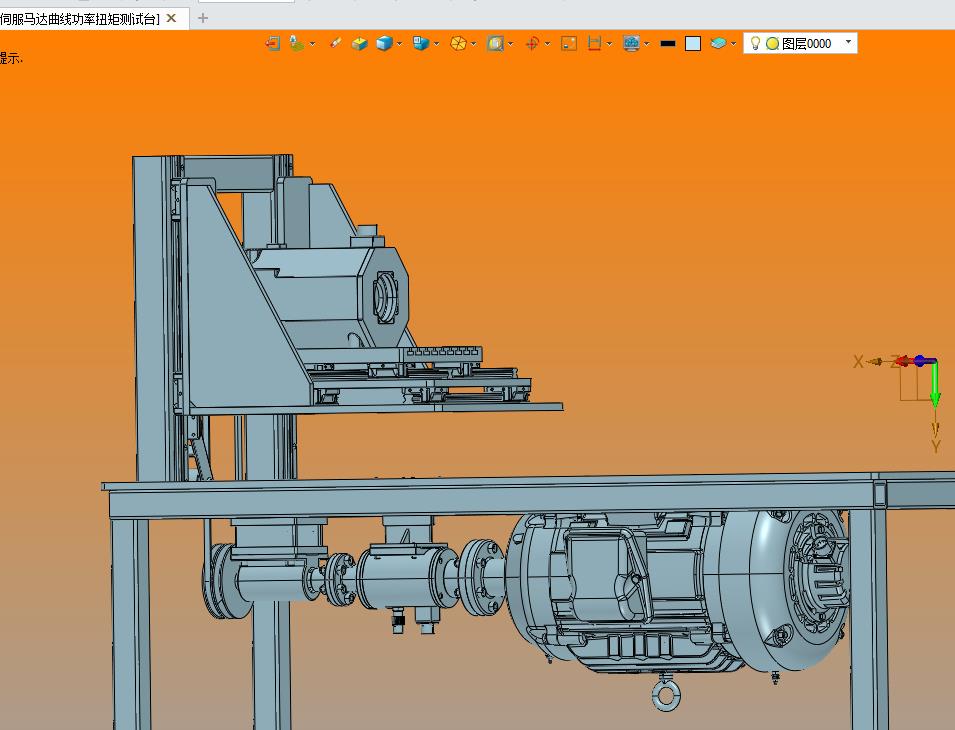Expand the shaded cube display dropdown arrow
Screen dimensions: 955x730
(x=400, y=44)
